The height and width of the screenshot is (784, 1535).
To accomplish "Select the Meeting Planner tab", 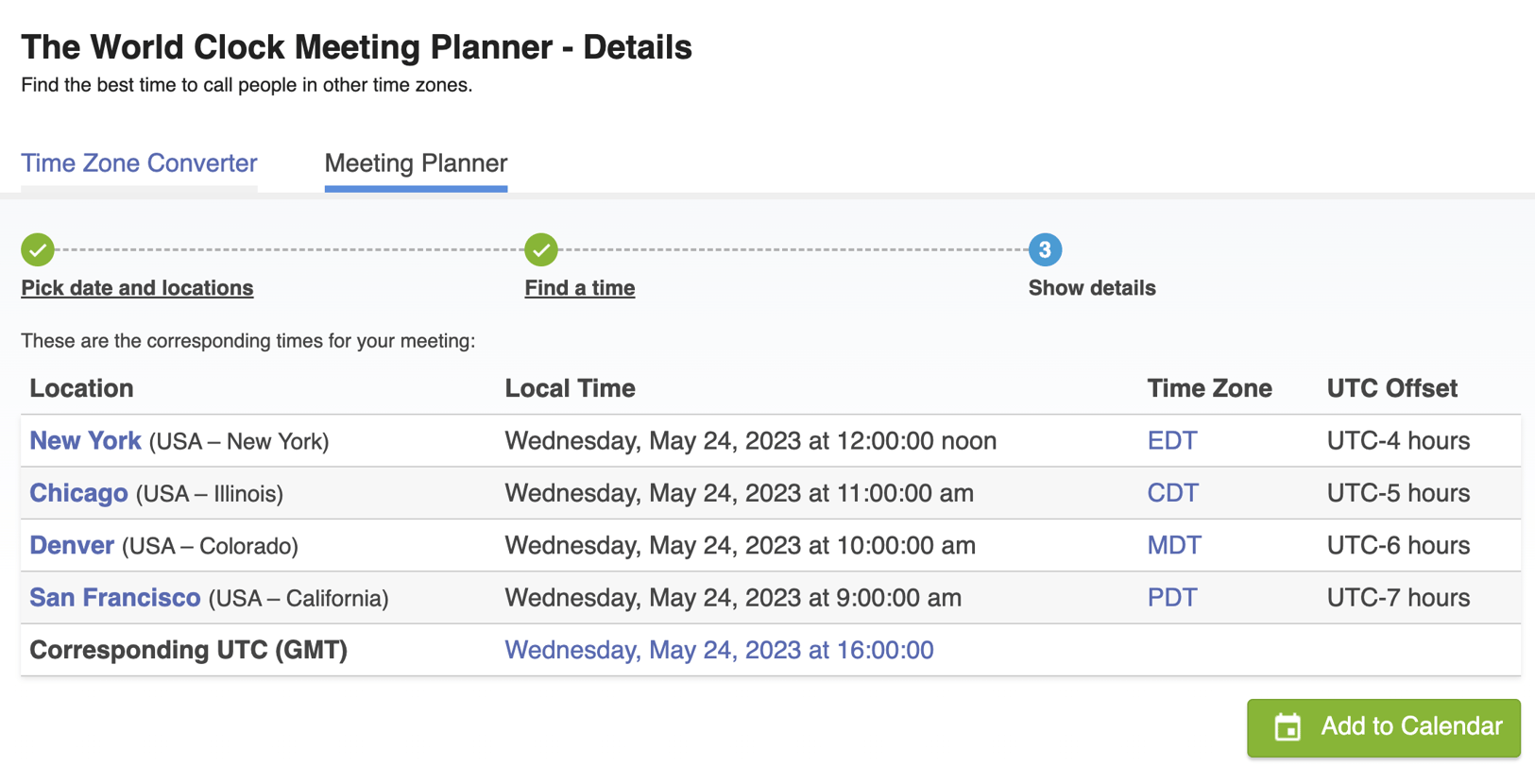I will click(416, 163).
